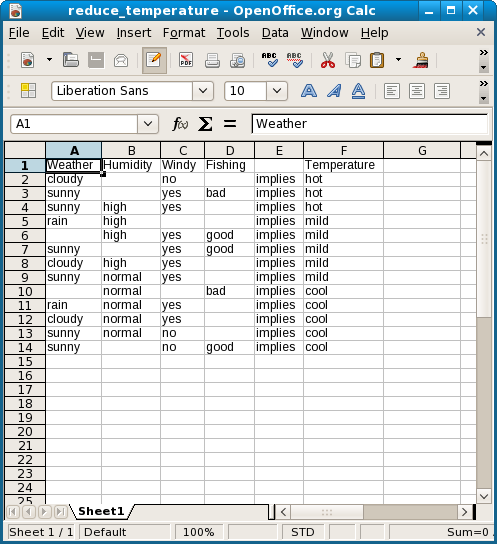Viewport: 497px width, 544px height.
Task: Toggle AutoSpellcheck wavy ABC icon
Action: 294,60
